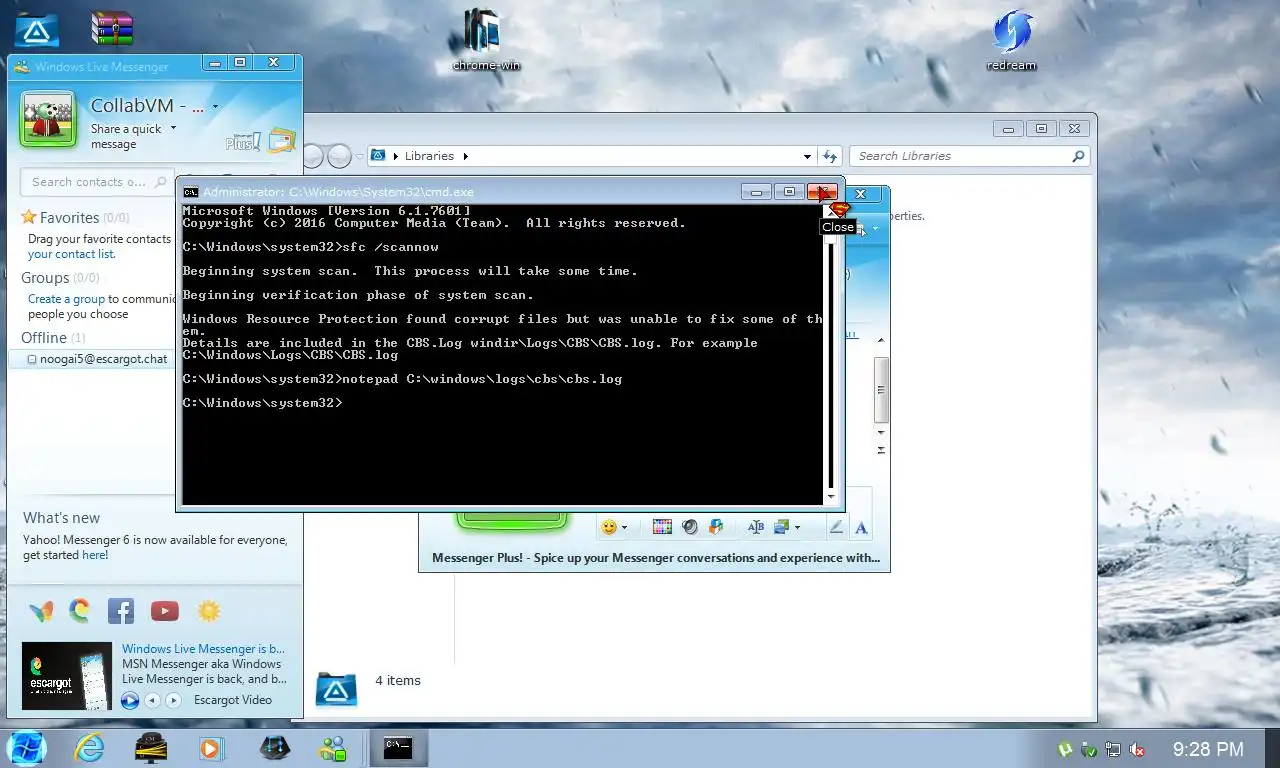Switch to the cmd.exe taskbar button
This screenshot has height=768, width=1280.
[398, 747]
